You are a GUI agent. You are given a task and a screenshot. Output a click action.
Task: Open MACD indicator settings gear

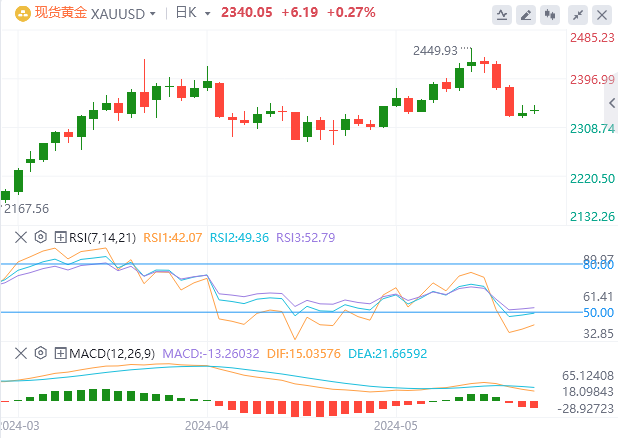click(x=41, y=353)
